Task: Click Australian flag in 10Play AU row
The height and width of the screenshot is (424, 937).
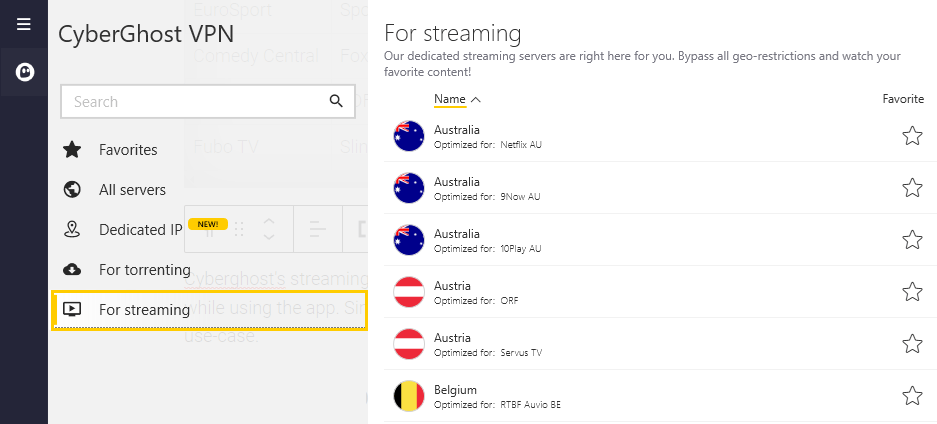Action: tap(409, 240)
